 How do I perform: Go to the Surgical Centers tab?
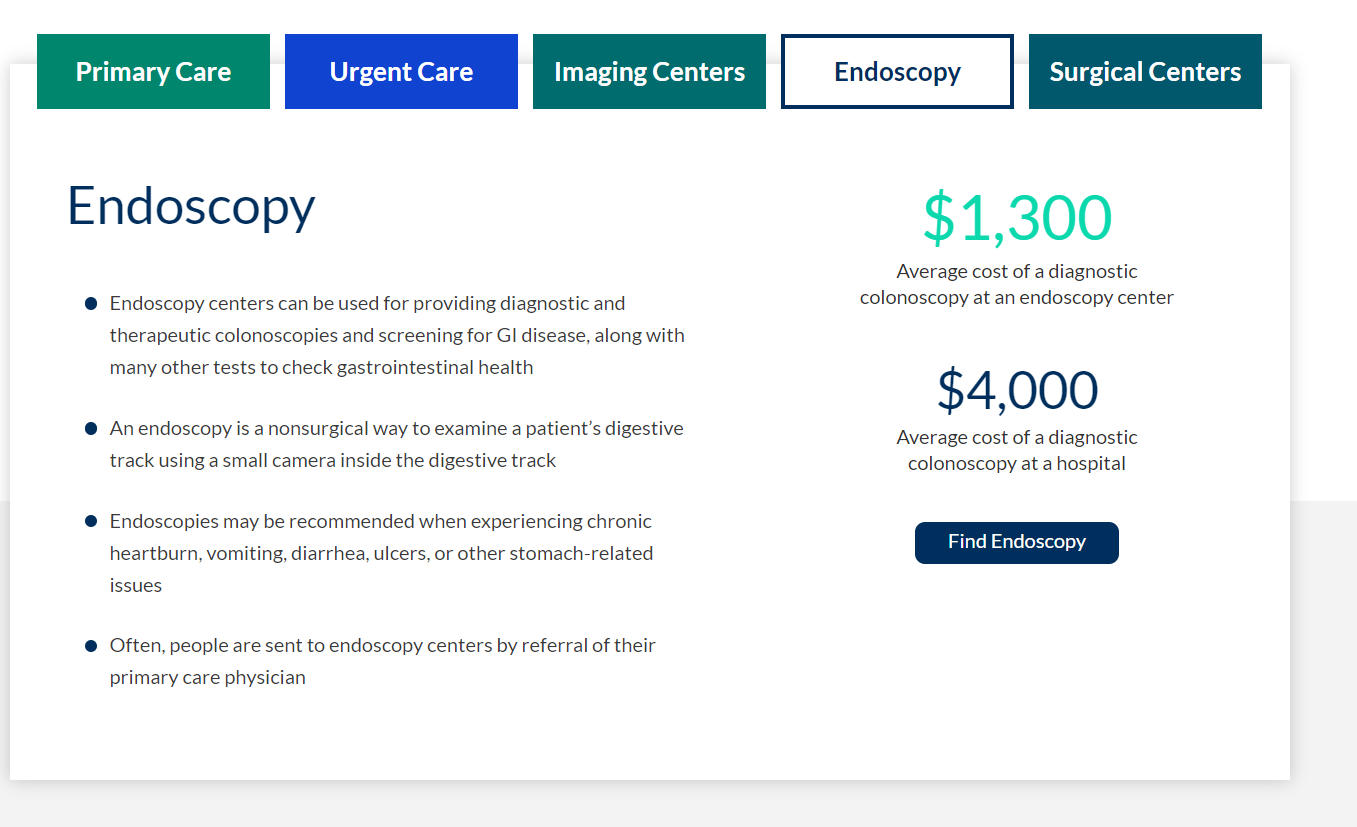(x=1145, y=72)
